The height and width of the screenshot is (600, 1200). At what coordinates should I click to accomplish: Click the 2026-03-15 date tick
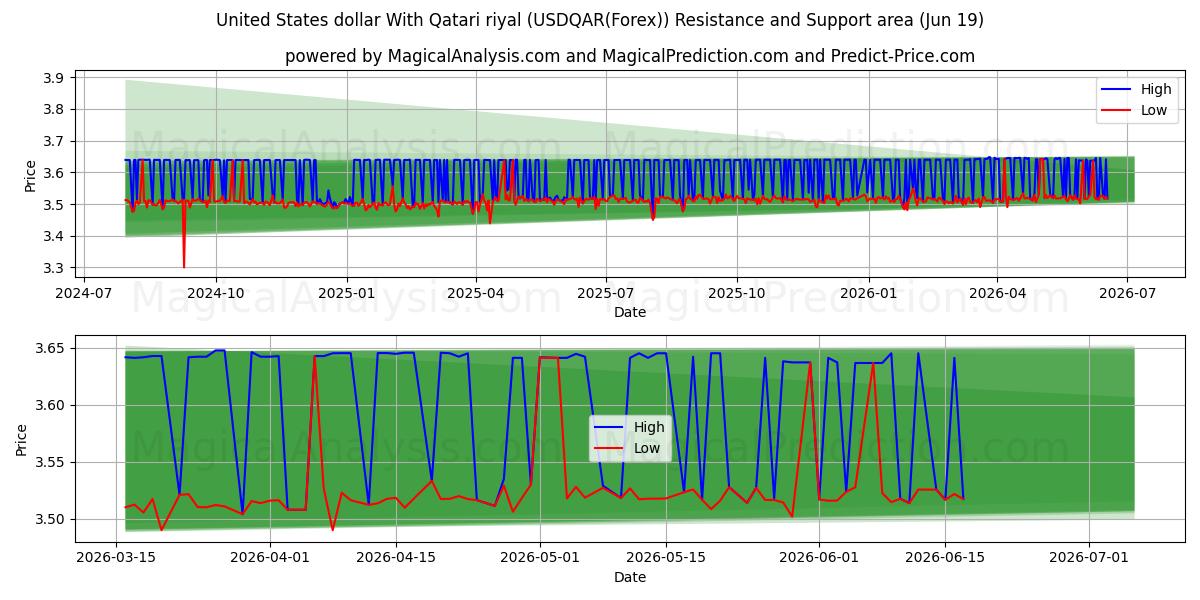tap(117, 558)
